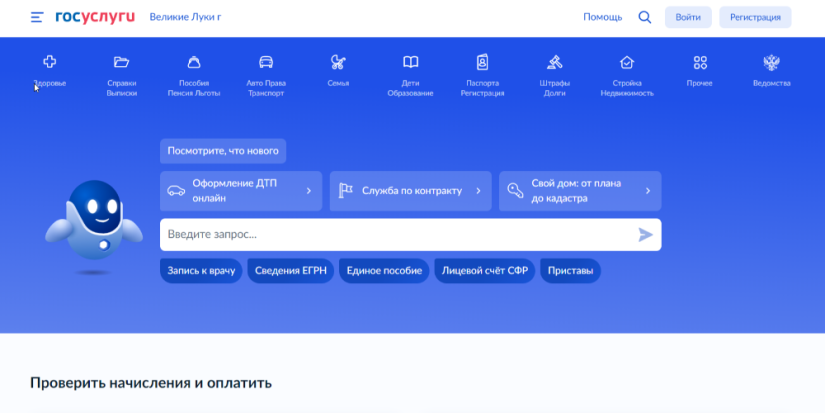Image resolution: width=825 pixels, height=413 pixels.
Task: Select the Прочее four-circles icon
Action: click(x=700, y=63)
